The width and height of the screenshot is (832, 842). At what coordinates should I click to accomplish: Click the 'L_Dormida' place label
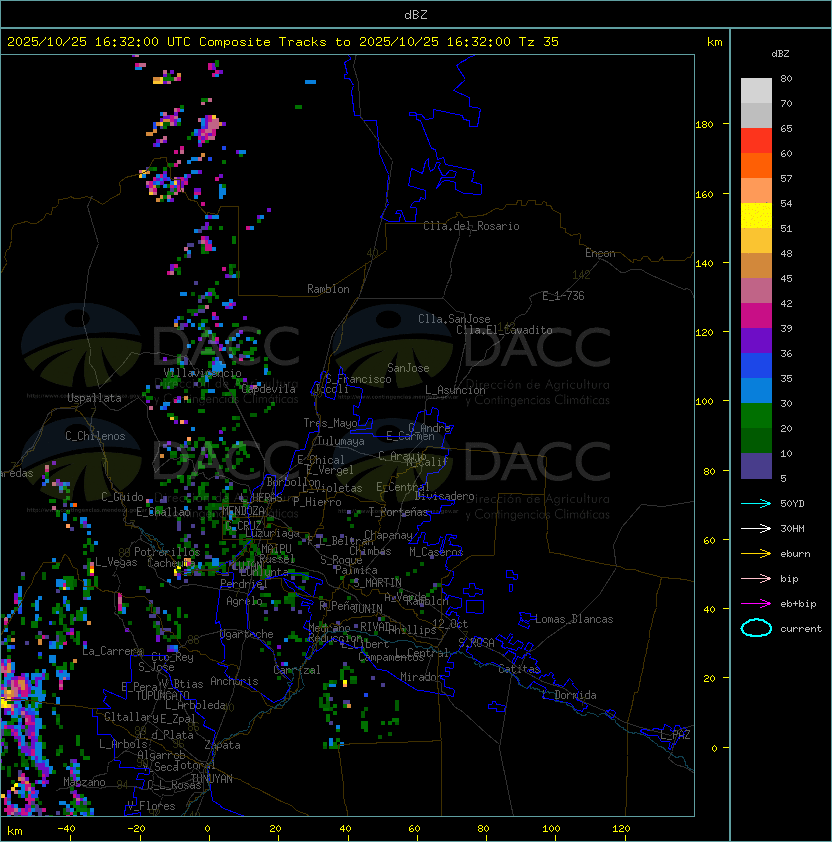(x=569, y=695)
